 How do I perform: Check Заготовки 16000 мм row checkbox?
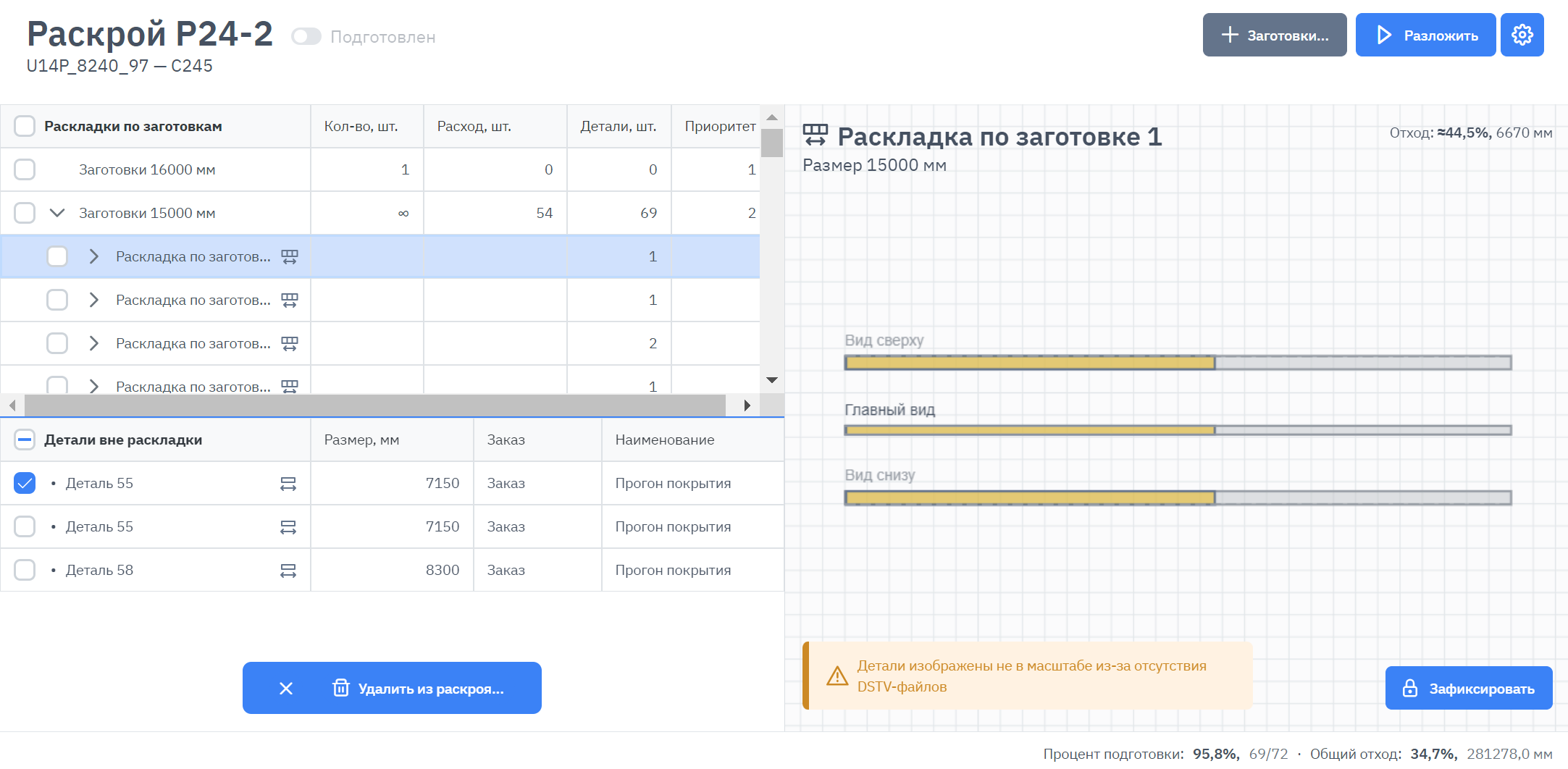[25, 169]
